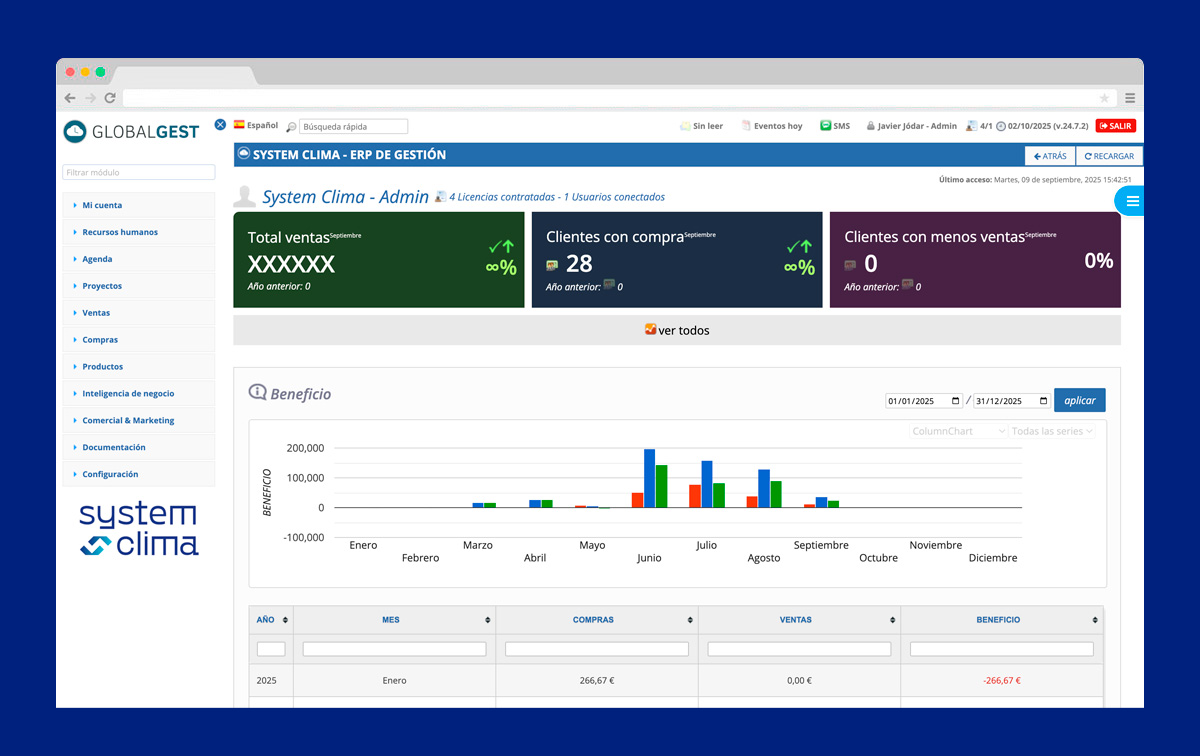Click the Sin leer messages icon
This screenshot has height=756, width=1200.
coord(685,126)
